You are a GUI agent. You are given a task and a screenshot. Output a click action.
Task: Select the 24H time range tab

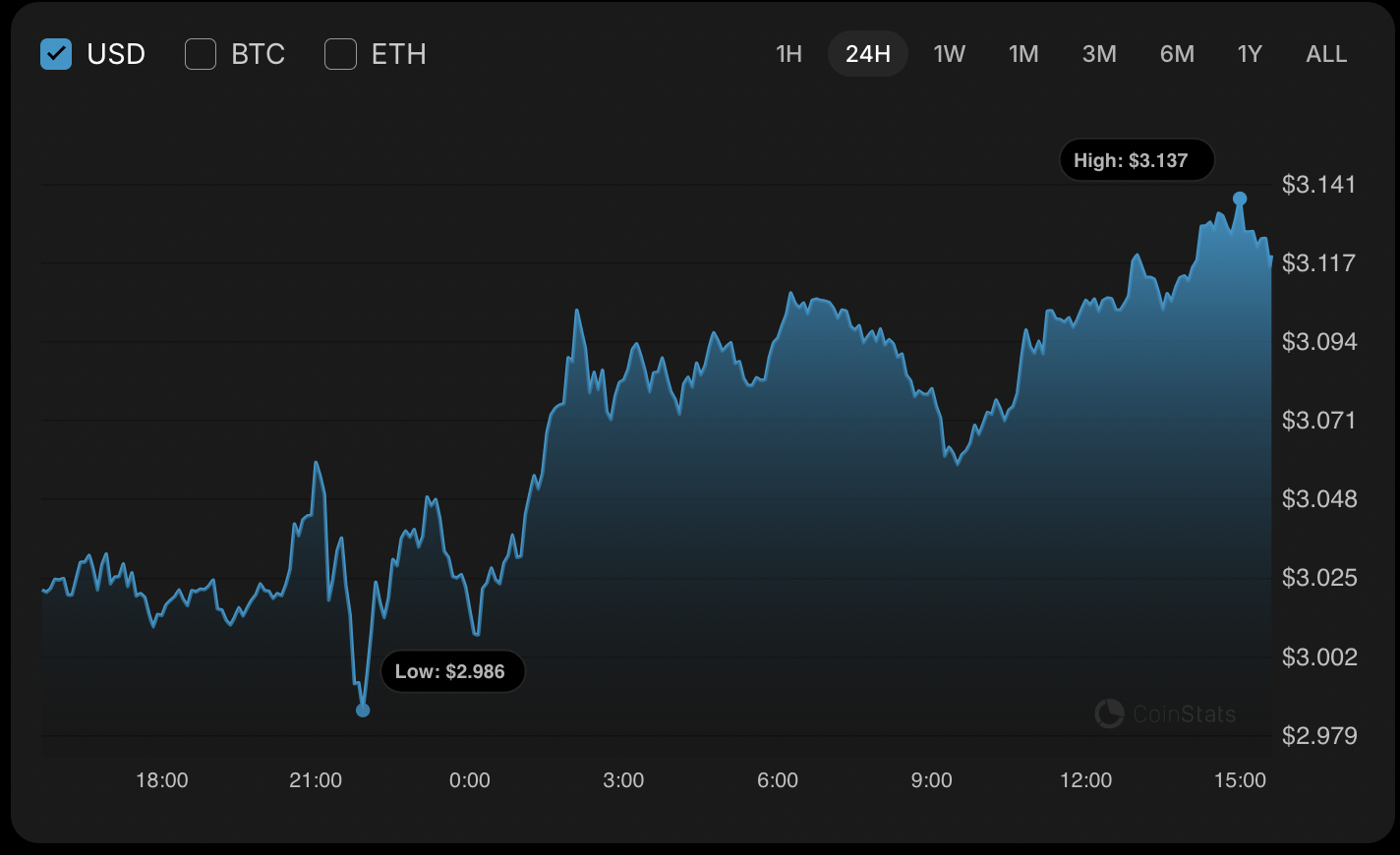click(x=867, y=54)
